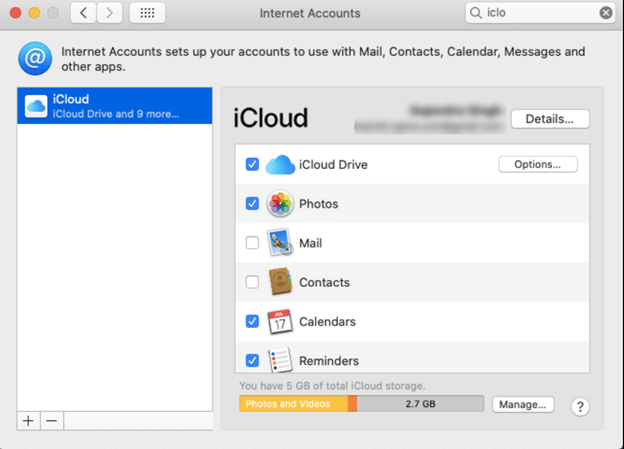Viewport: 624px width, 449px height.
Task: Show all preferences grid button
Action: pyautogui.click(x=147, y=13)
